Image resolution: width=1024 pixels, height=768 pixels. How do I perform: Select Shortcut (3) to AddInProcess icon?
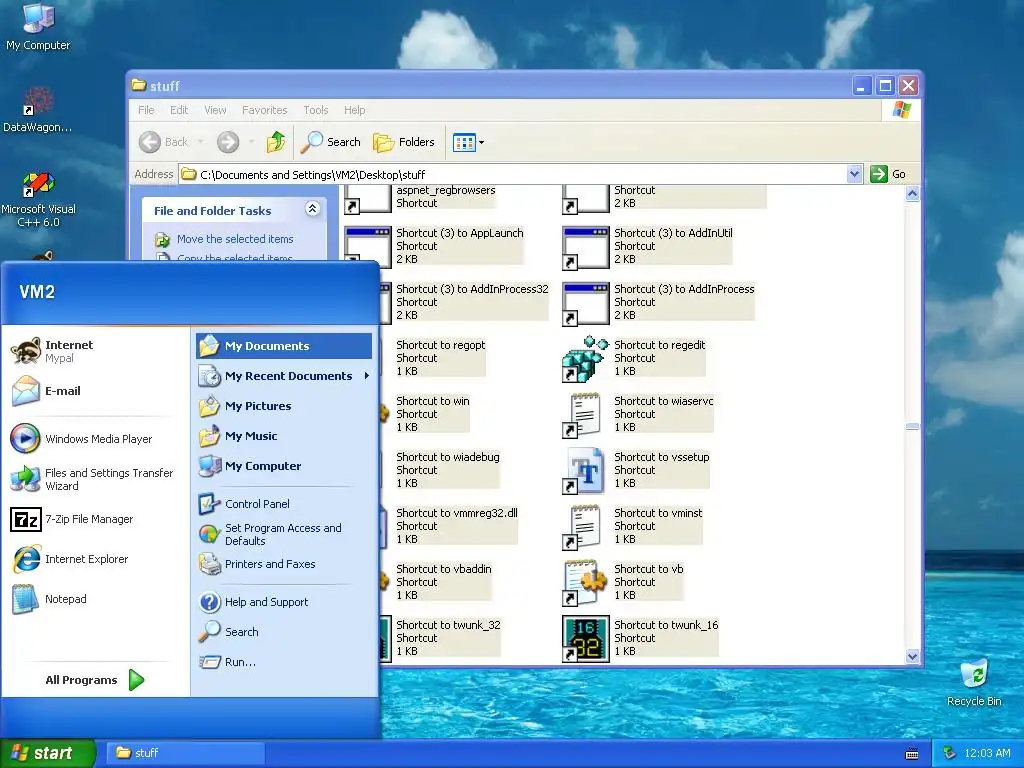[x=586, y=304]
